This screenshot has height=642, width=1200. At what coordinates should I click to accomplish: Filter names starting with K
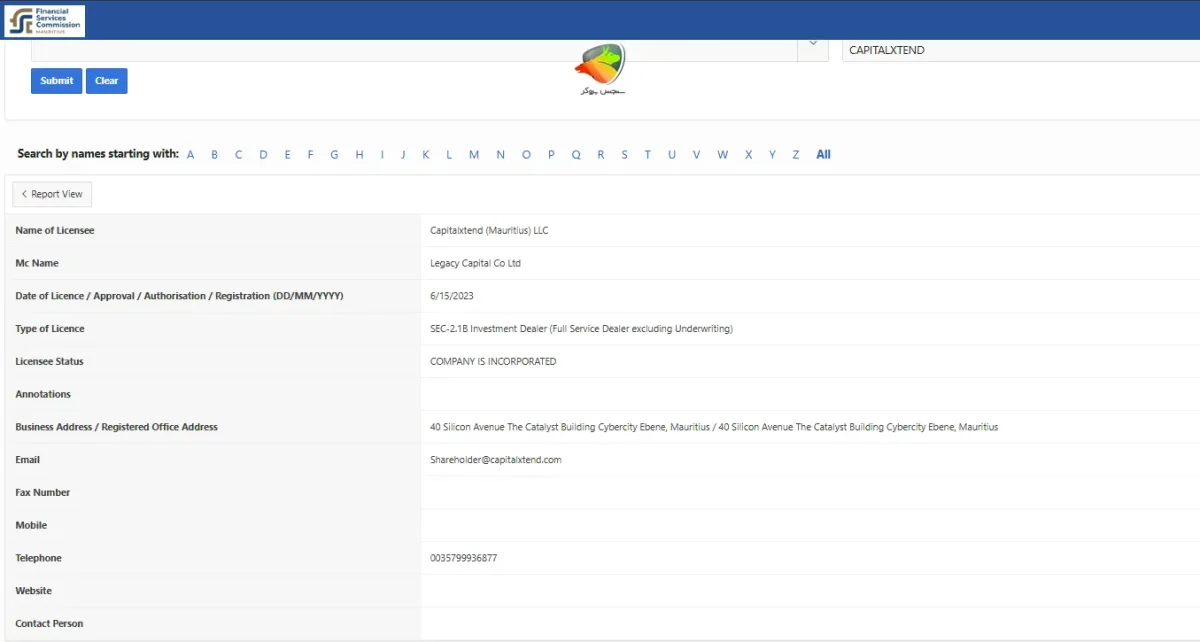click(x=426, y=154)
